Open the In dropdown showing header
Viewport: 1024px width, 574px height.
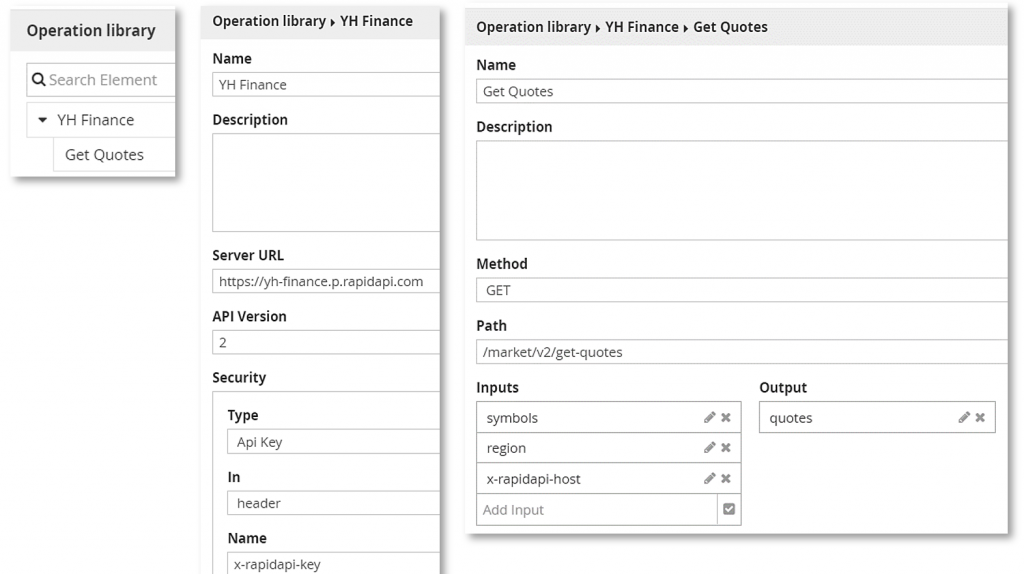click(x=333, y=503)
